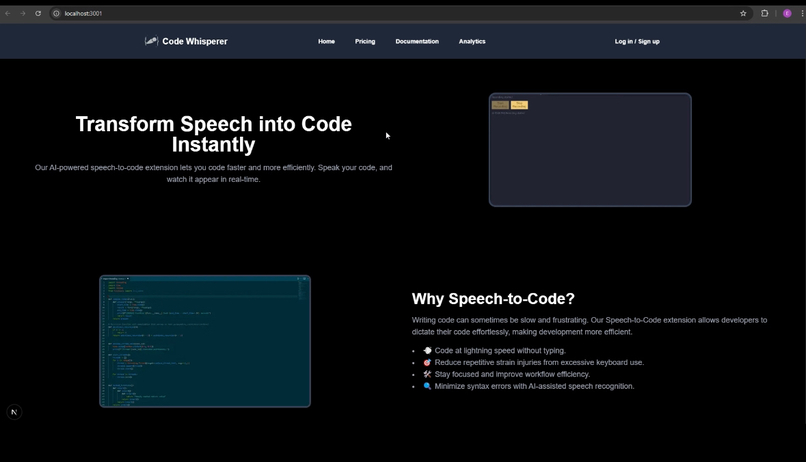Click the 'Transform Speech into Code Instantly' heading
Viewport: 806px width, 462px height.
point(214,134)
